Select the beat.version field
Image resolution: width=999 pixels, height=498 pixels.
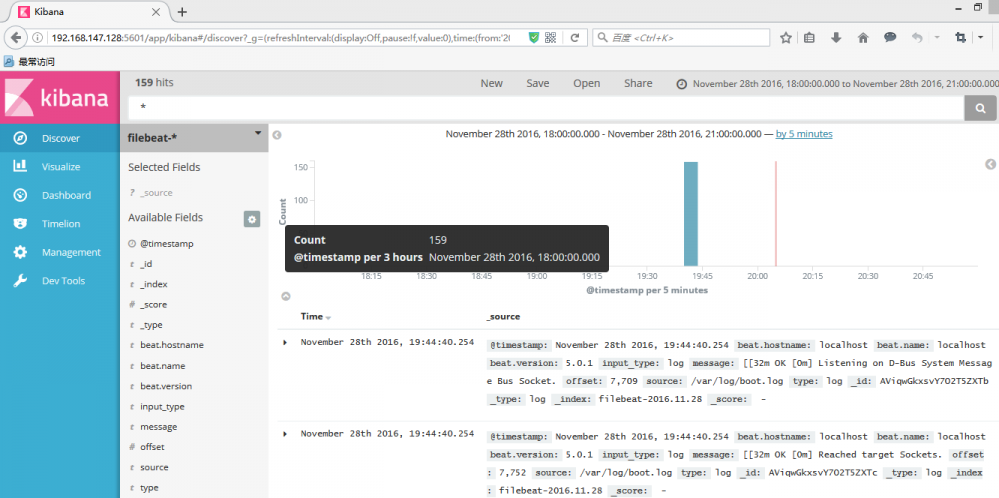coord(166,386)
